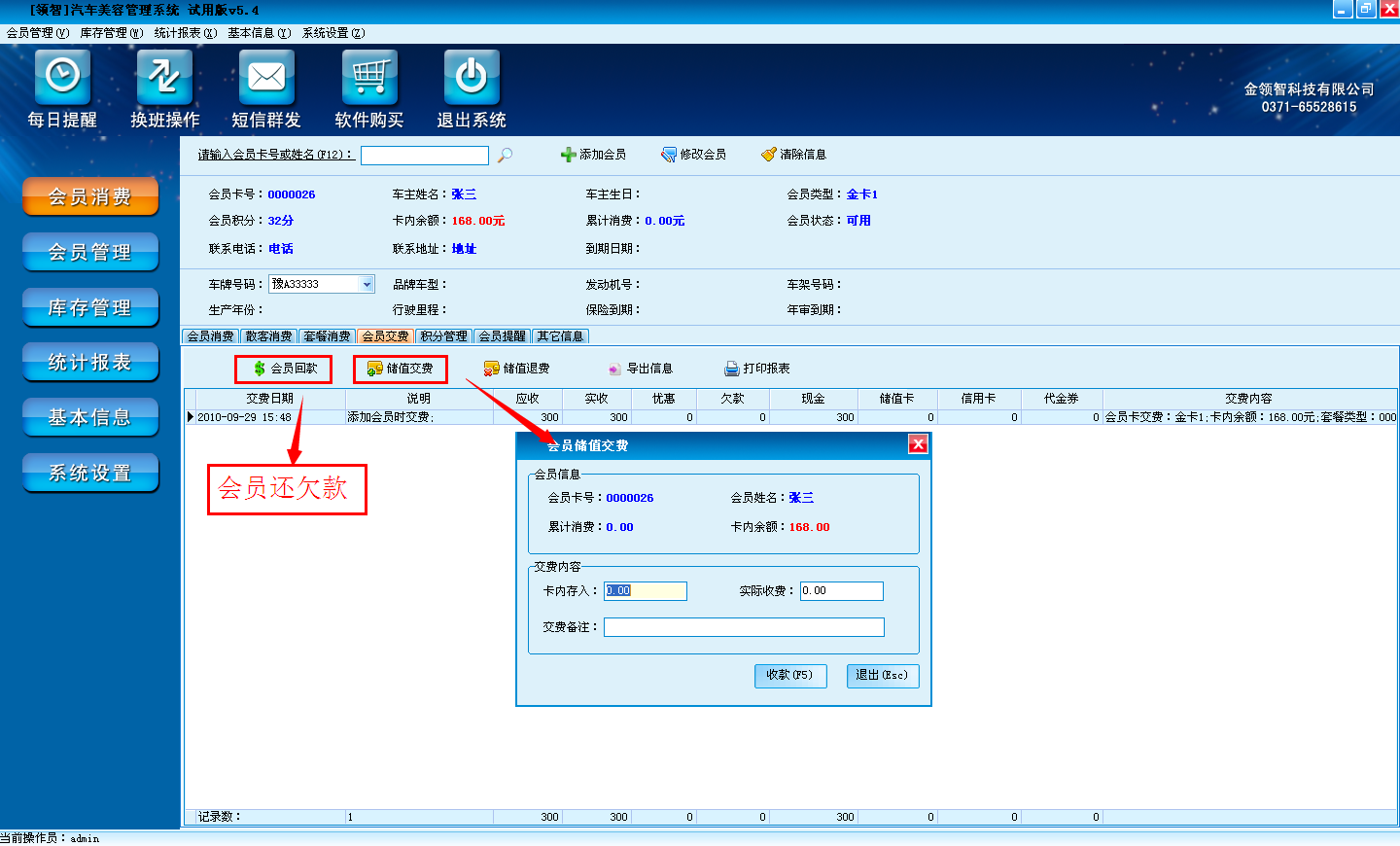The image size is (1400, 846).
Task: Click the 打印报表 print report button
Action: coord(757,369)
